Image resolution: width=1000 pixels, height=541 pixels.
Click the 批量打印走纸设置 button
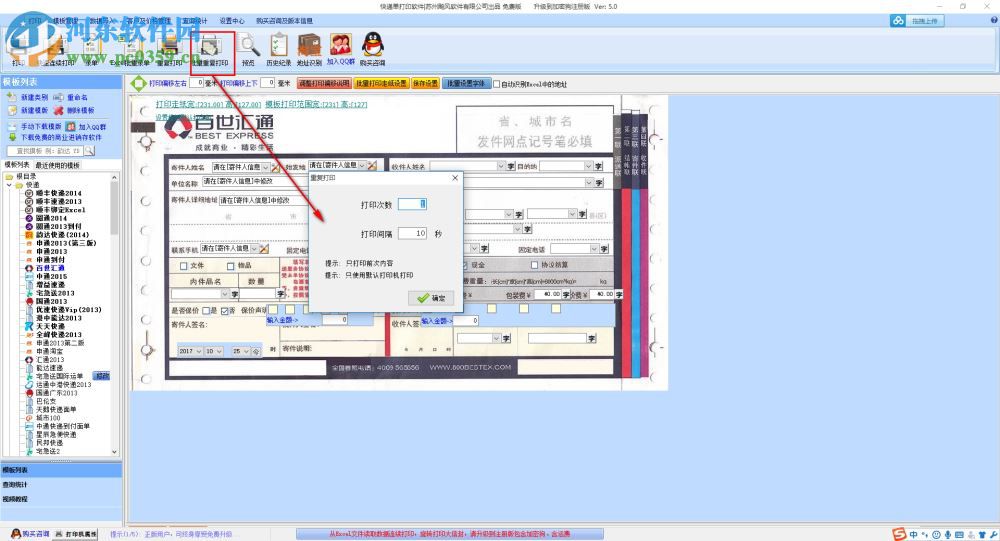coord(381,84)
